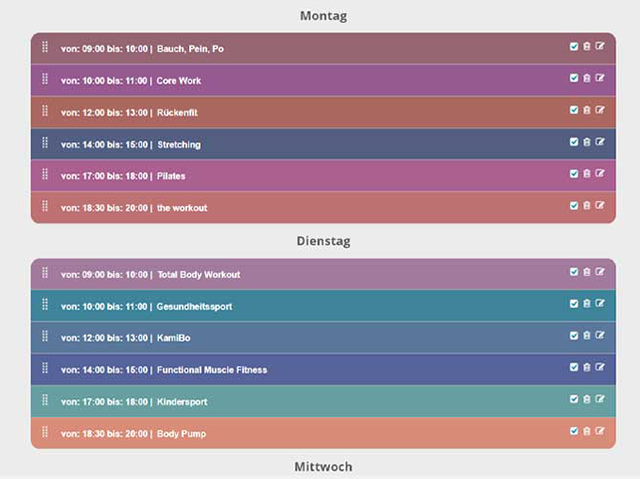The image size is (640, 479).
Task: Click drag handle of Bauch, Pein, Po
Action: pos(45,47)
